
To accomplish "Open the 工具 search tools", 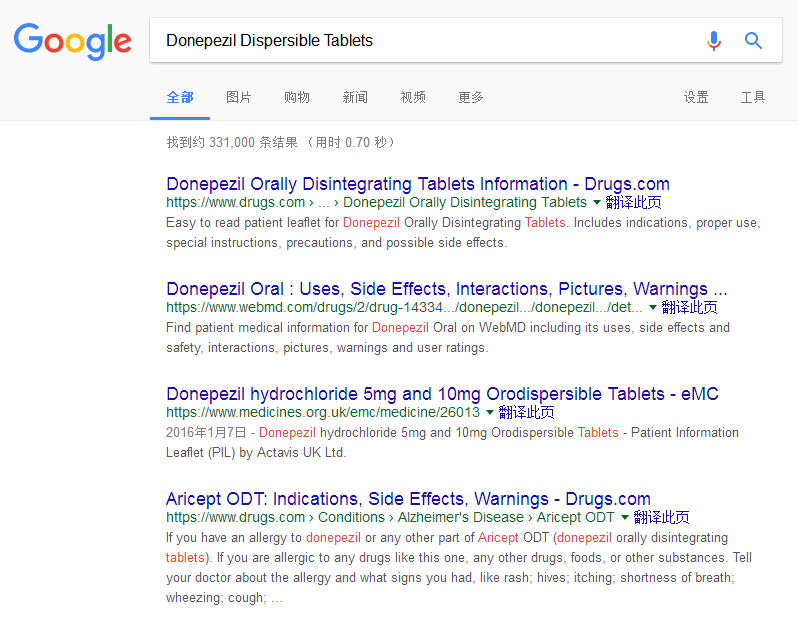I will click(x=753, y=97).
